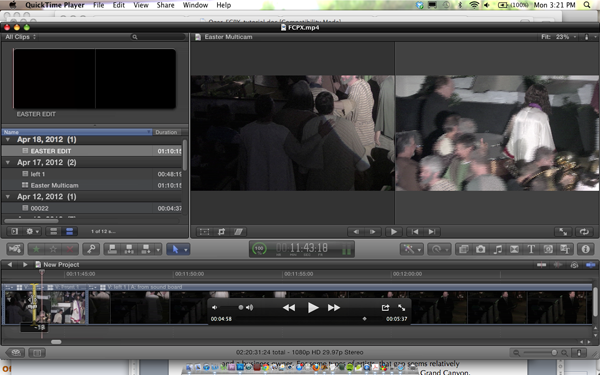Image resolution: width=600 pixels, height=375 pixels.
Task: Open the viewer Fit zoom percentage menu
Action: [559, 37]
